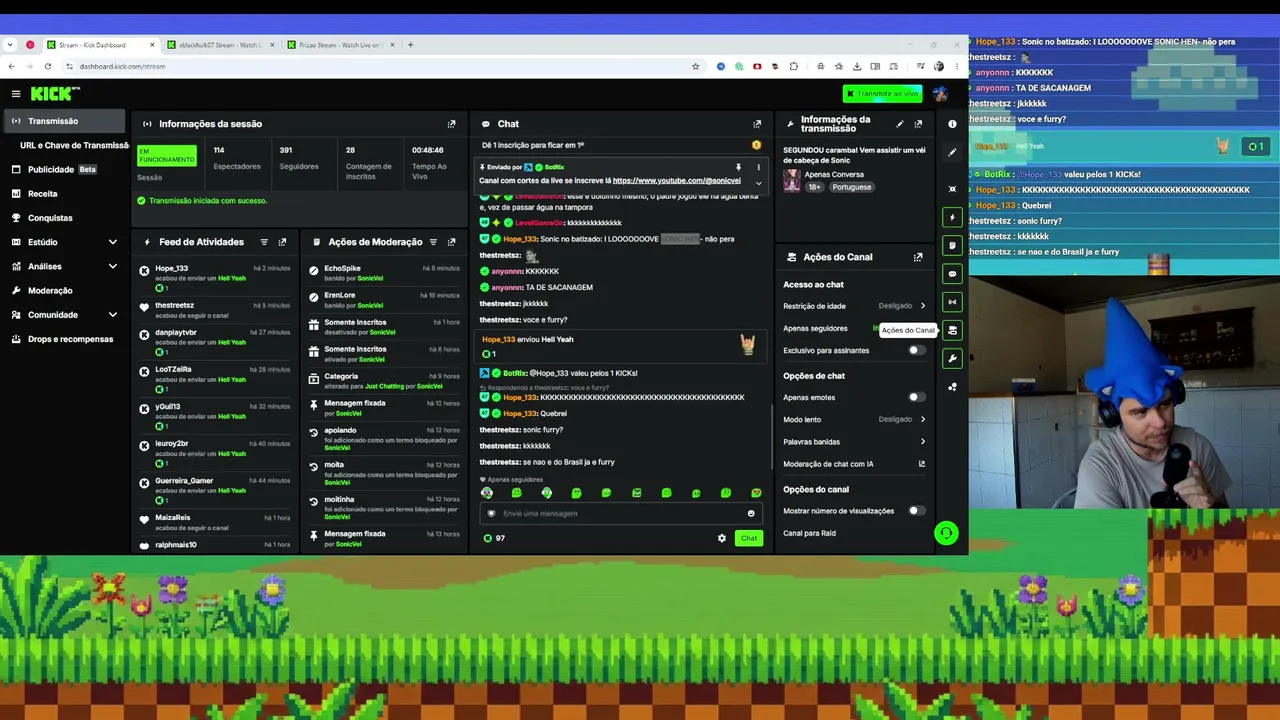Screen dimensions: 1280x720
Task: Open the user avatar menu
Action: (940, 94)
